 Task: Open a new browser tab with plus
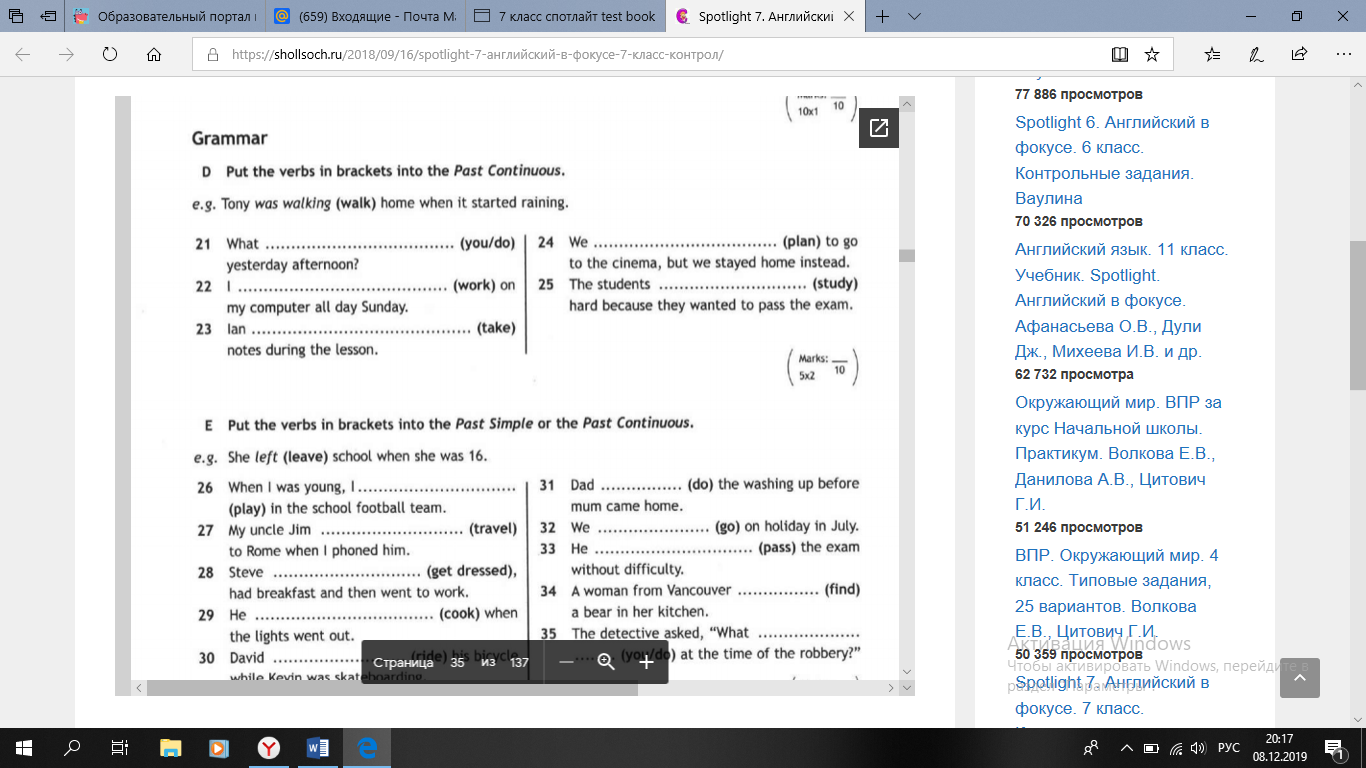click(x=882, y=17)
